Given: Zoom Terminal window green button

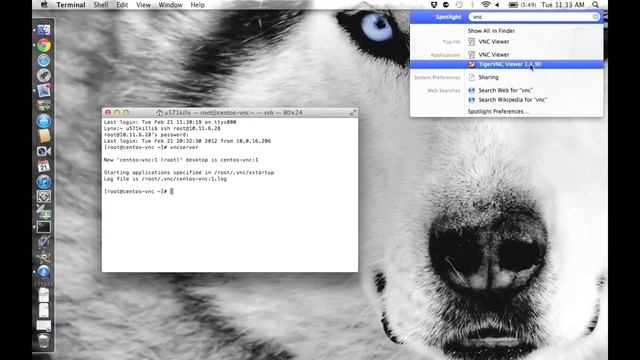Looking at the screenshot, I should tap(126, 112).
